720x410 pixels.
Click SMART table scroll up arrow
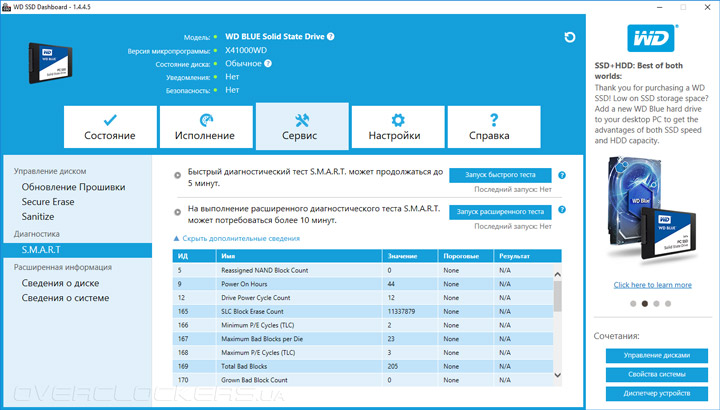click(557, 274)
